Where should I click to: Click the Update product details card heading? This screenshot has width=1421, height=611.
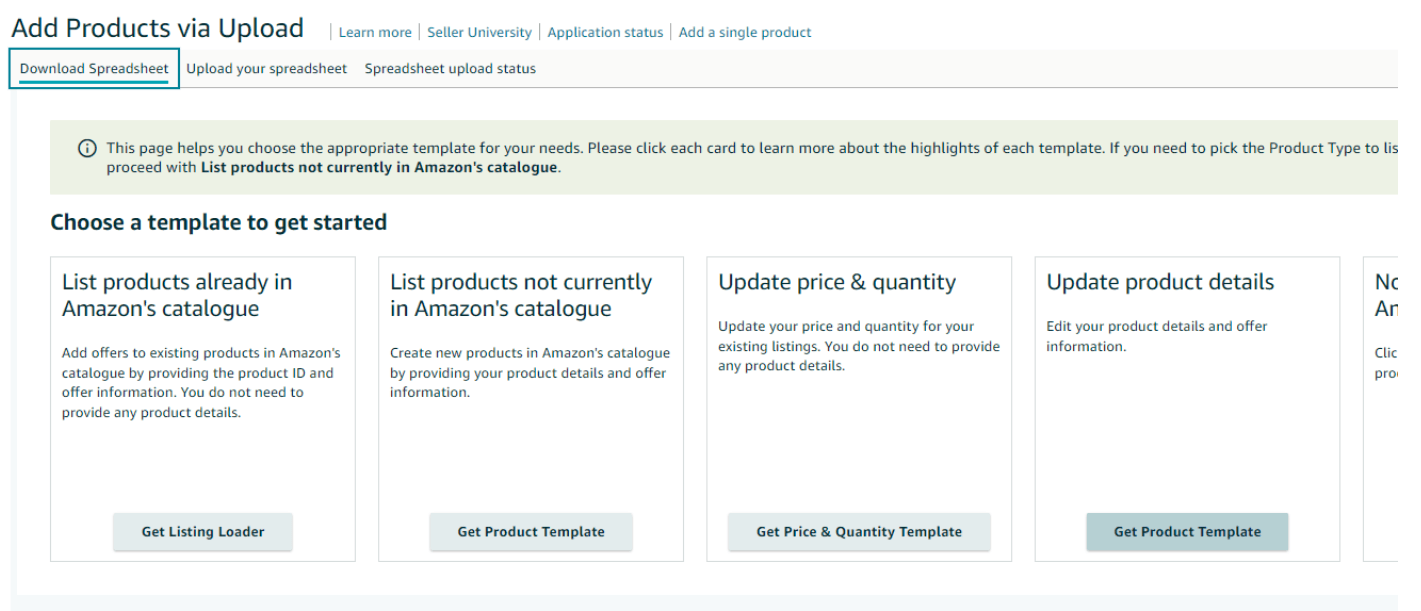tap(1160, 282)
